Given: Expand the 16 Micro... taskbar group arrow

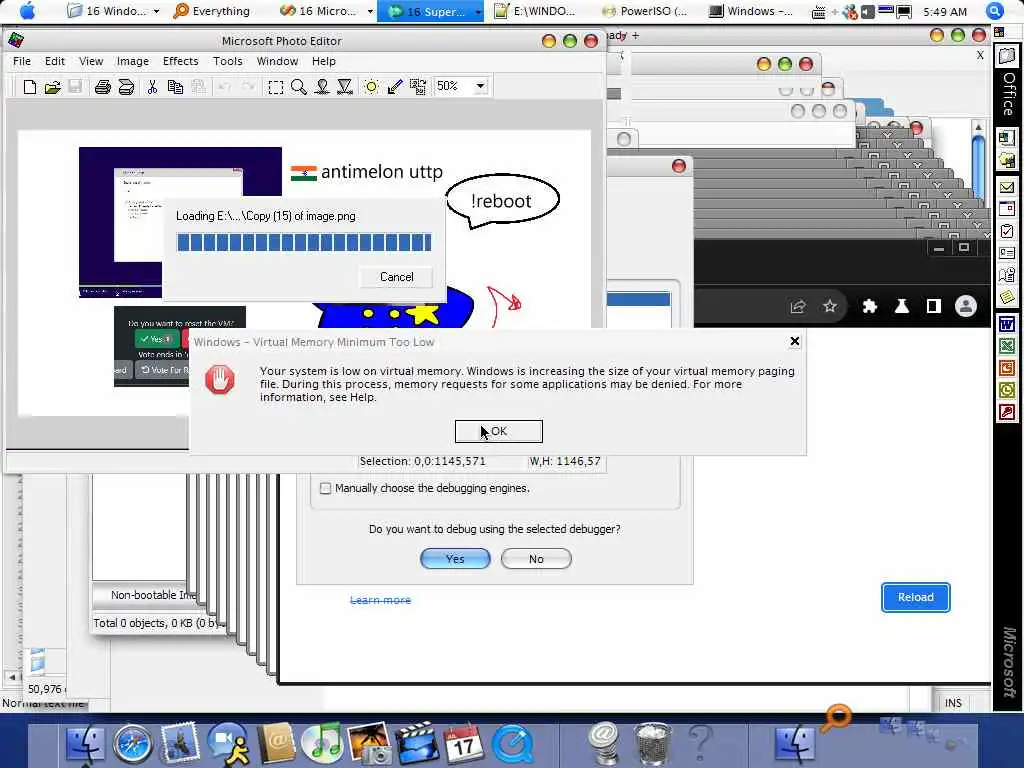Looking at the screenshot, I should click(x=370, y=12).
